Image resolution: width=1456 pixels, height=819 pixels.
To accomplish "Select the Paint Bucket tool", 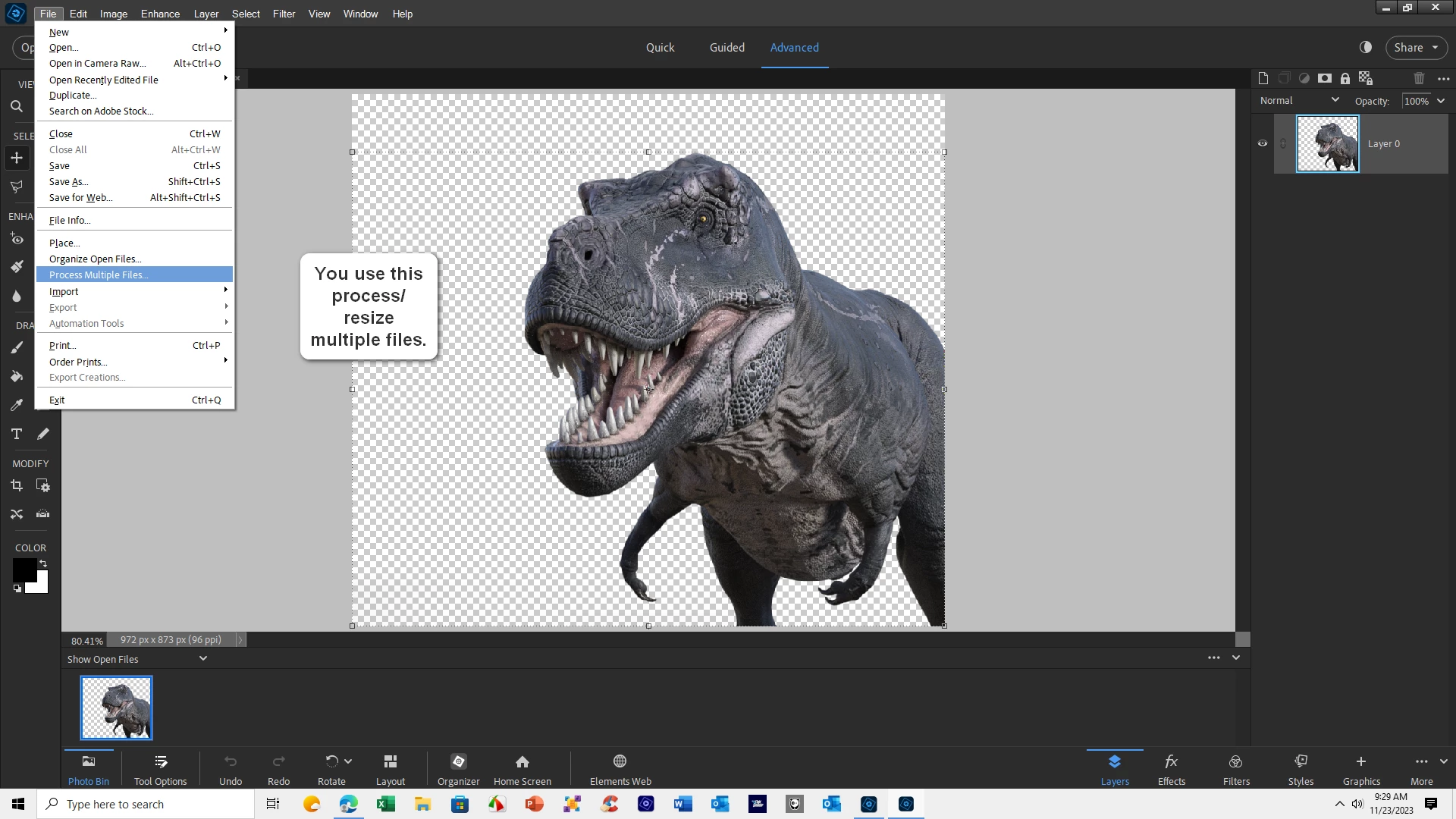I will point(17,376).
